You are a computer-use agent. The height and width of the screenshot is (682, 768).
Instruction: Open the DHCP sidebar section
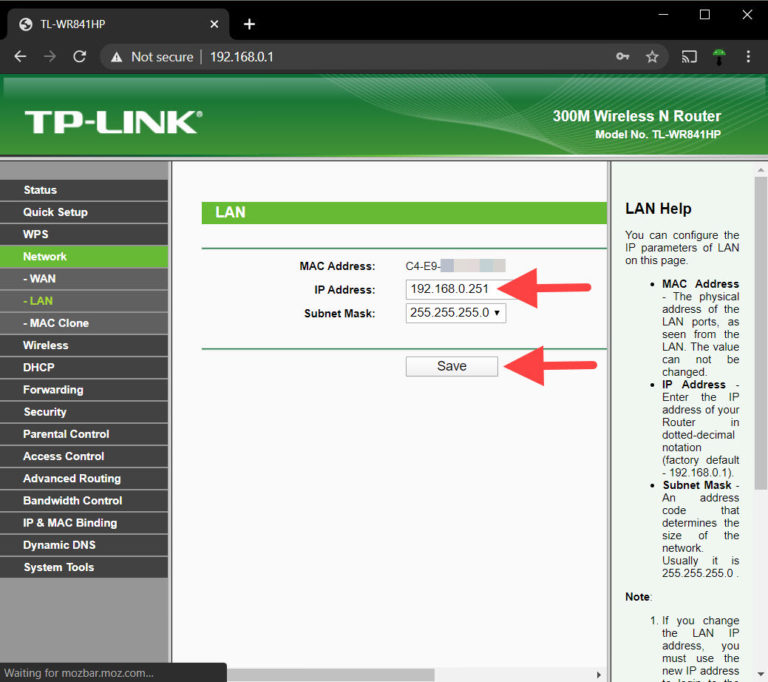(x=84, y=367)
